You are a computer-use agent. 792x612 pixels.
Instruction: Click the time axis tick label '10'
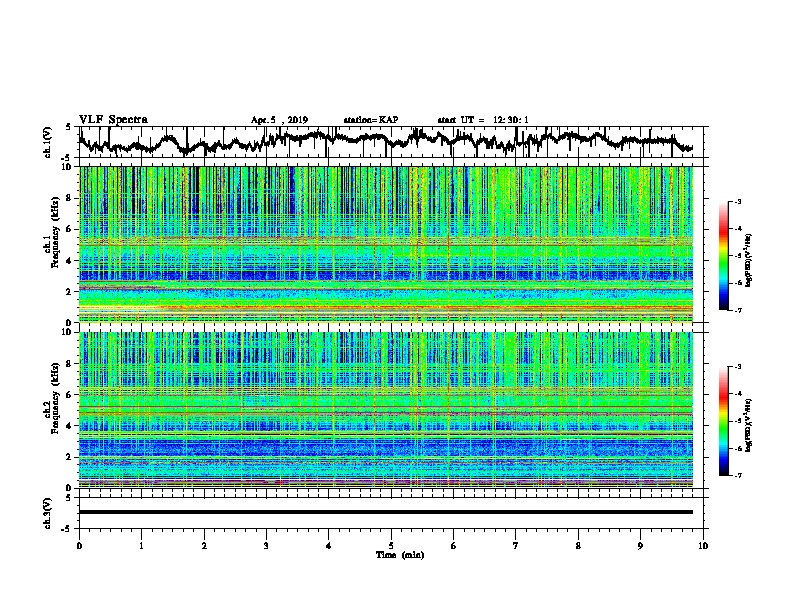[703, 546]
